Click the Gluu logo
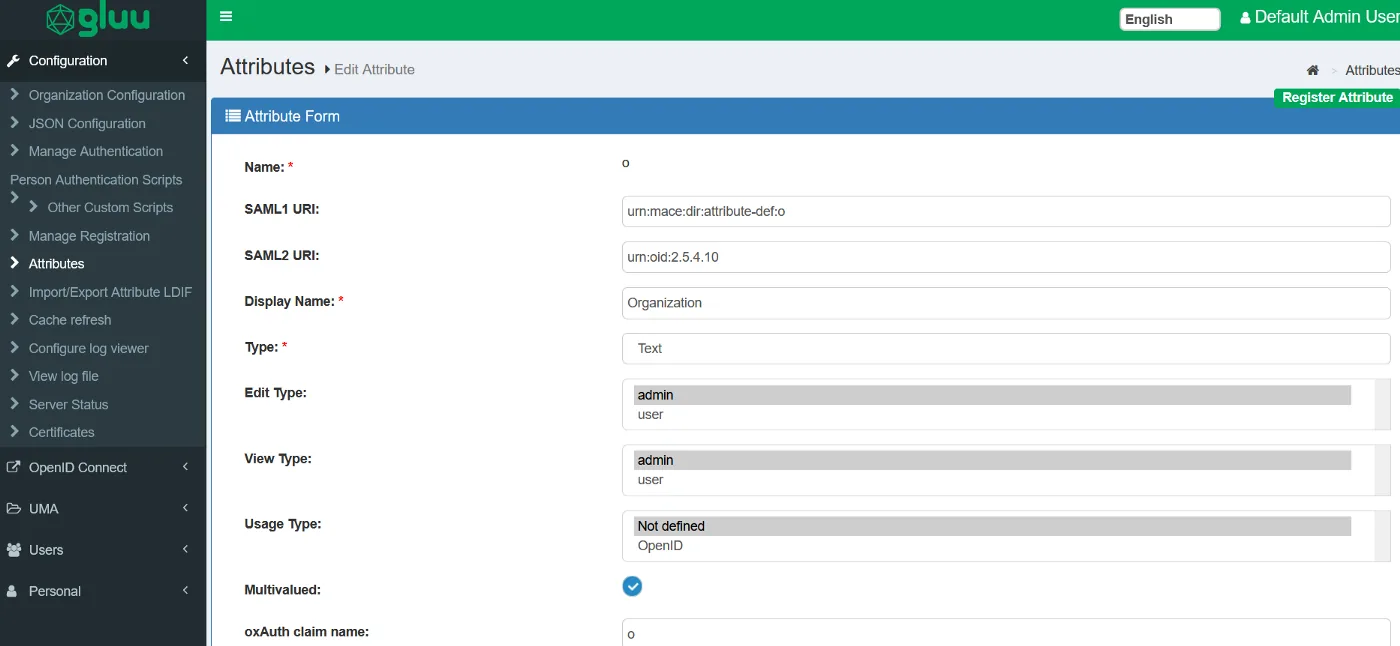Screen dimensions: 1400x646 tap(97, 19)
